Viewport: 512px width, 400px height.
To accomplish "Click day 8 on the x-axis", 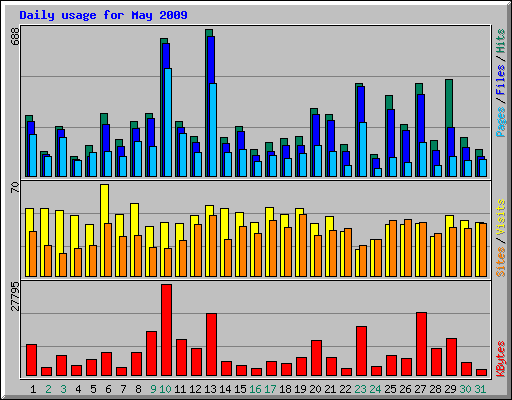I will pos(138,389).
